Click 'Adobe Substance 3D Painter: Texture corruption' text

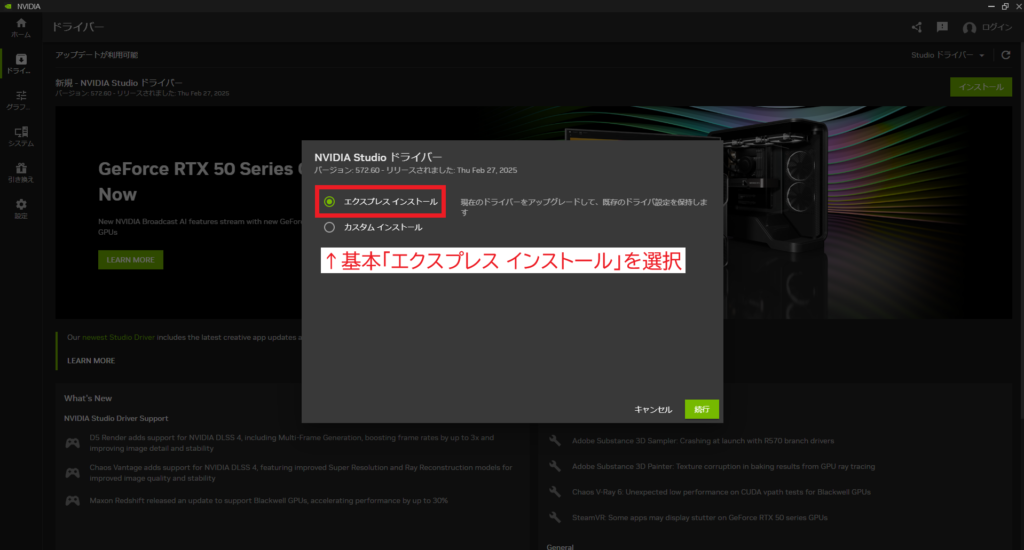tap(723, 466)
